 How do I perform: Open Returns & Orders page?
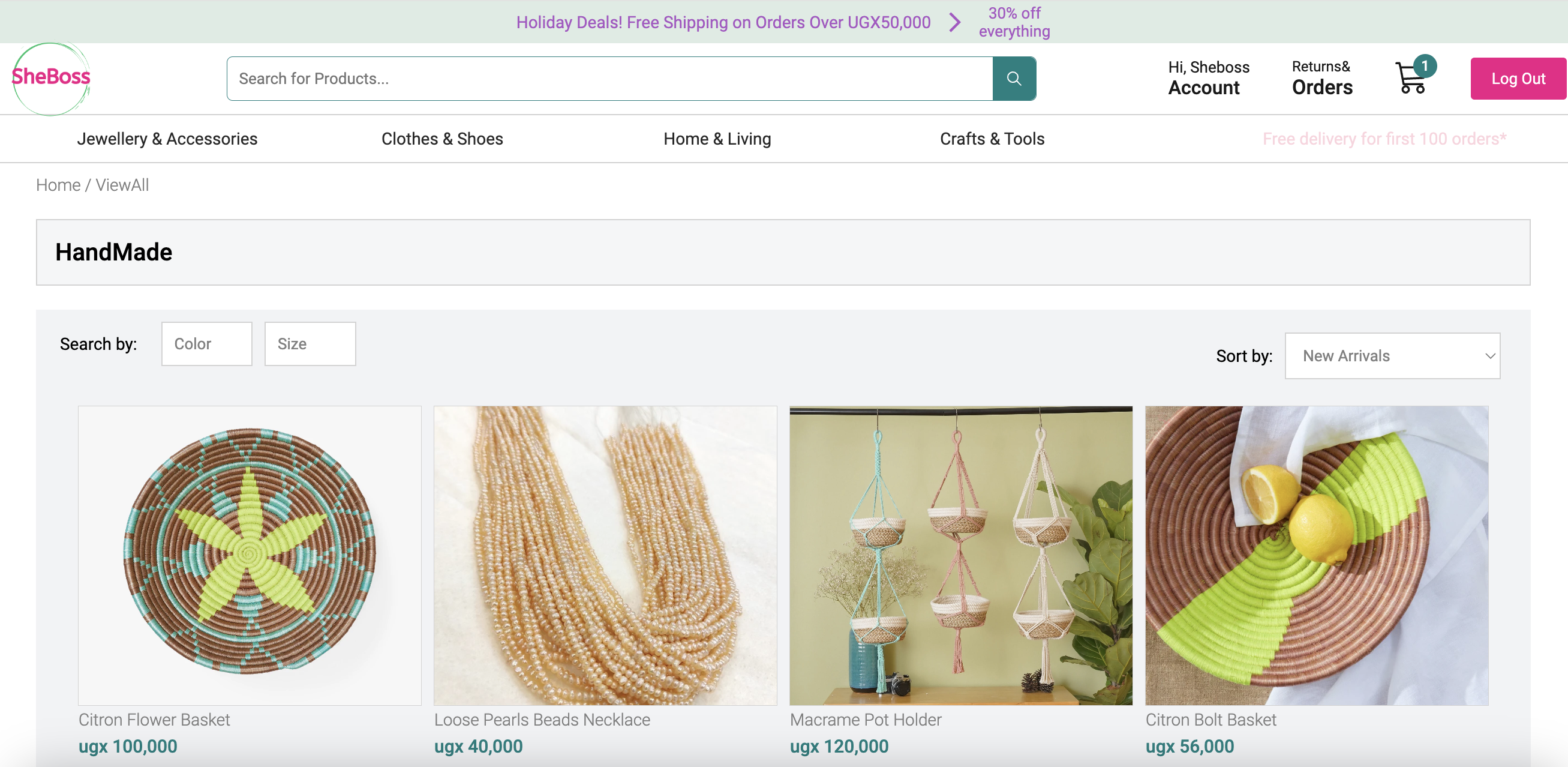[x=1322, y=78]
